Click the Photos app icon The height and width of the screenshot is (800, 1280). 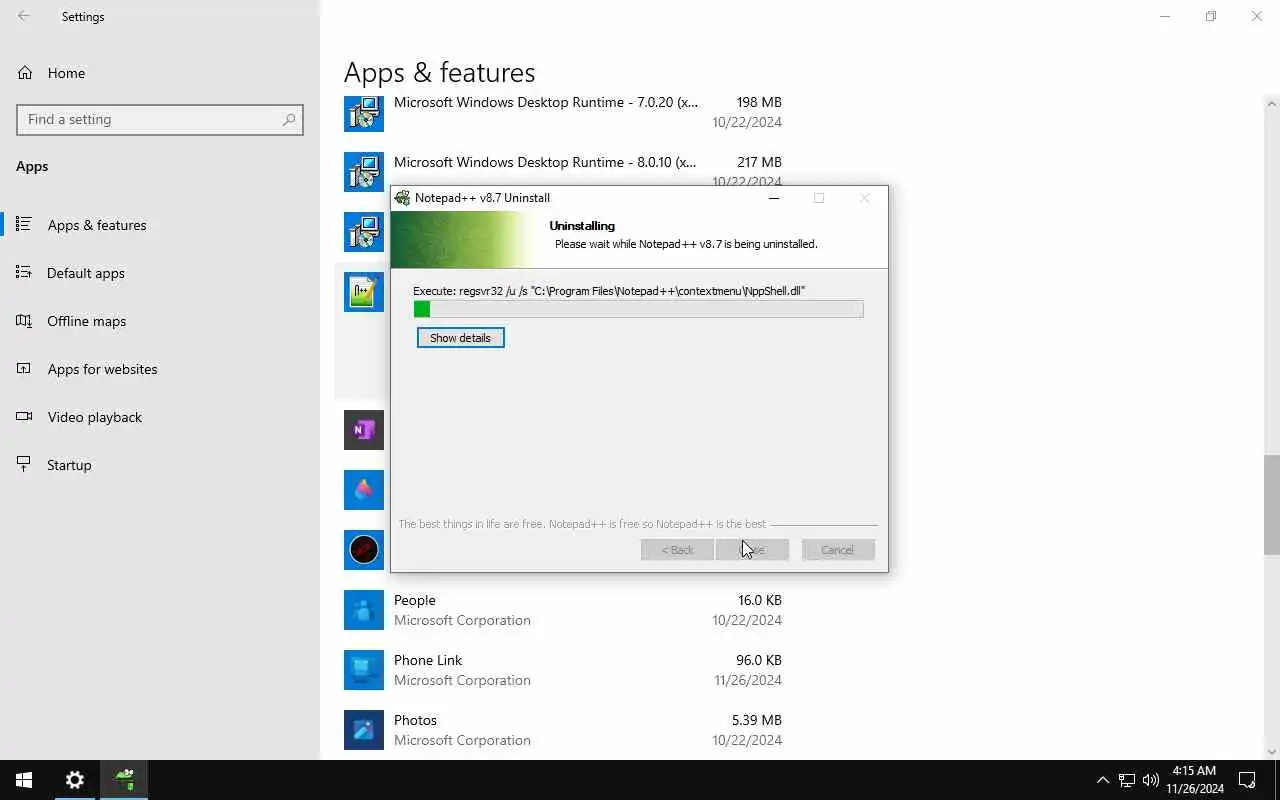point(364,730)
